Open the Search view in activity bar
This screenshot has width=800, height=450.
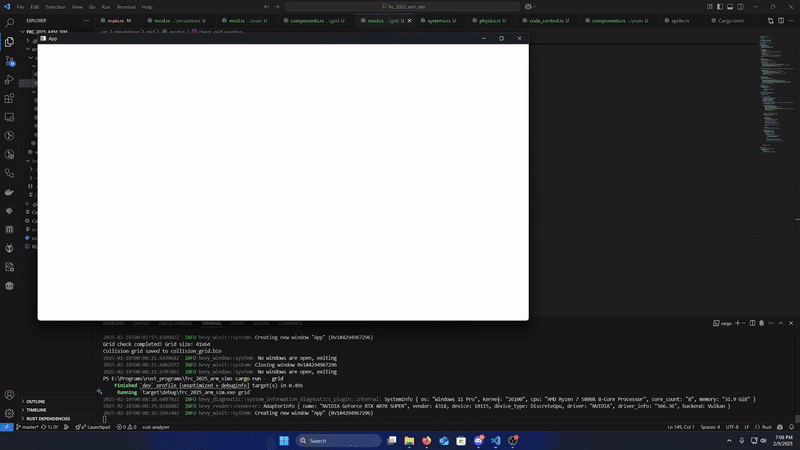pyautogui.click(x=9, y=23)
